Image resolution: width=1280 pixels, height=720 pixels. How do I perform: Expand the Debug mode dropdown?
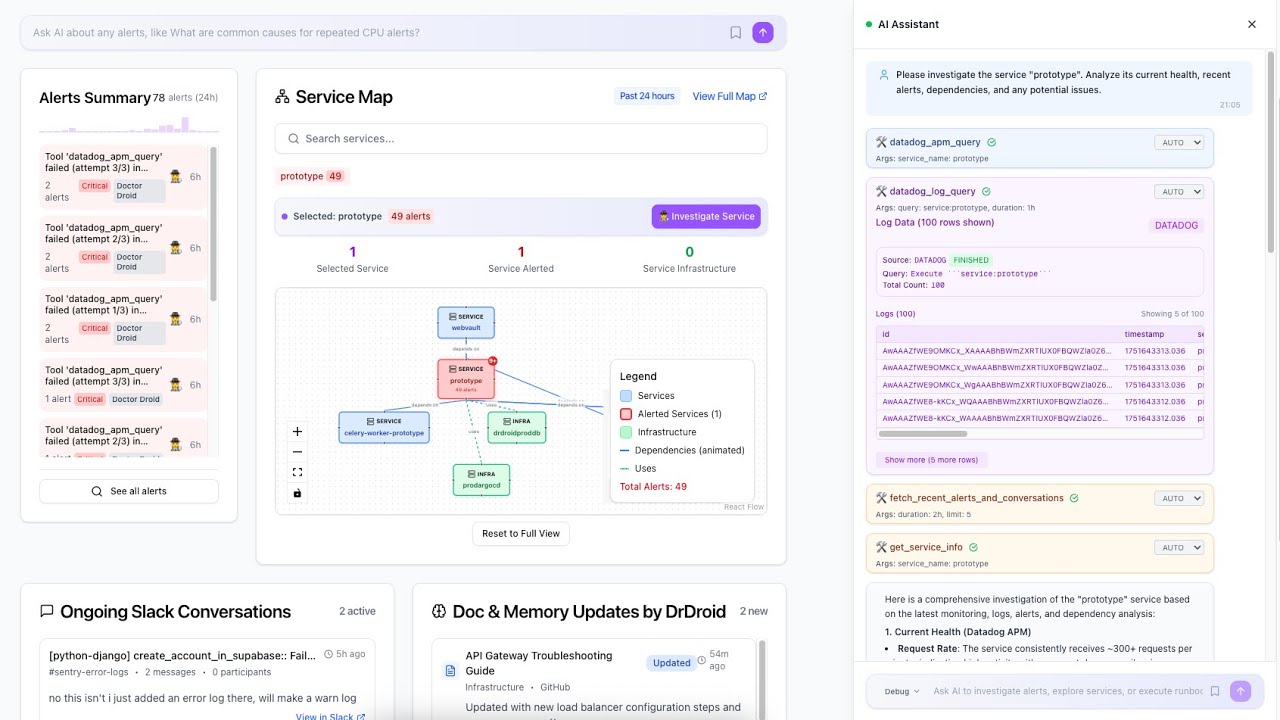[901, 691]
